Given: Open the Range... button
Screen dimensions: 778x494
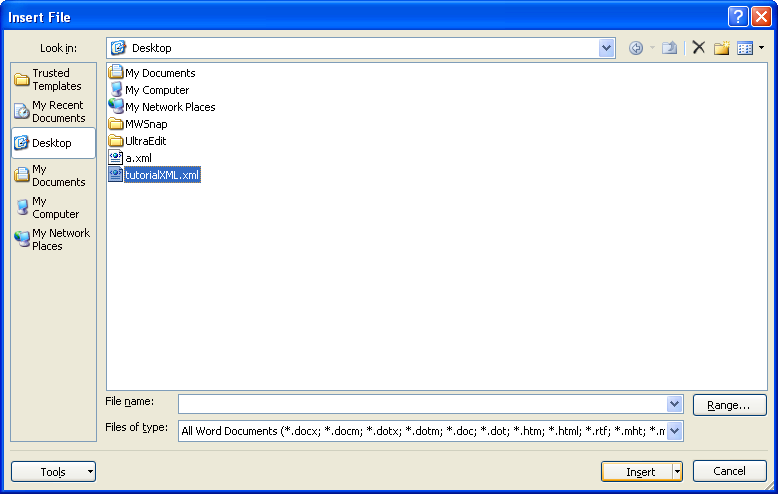Looking at the screenshot, I should (729, 405).
